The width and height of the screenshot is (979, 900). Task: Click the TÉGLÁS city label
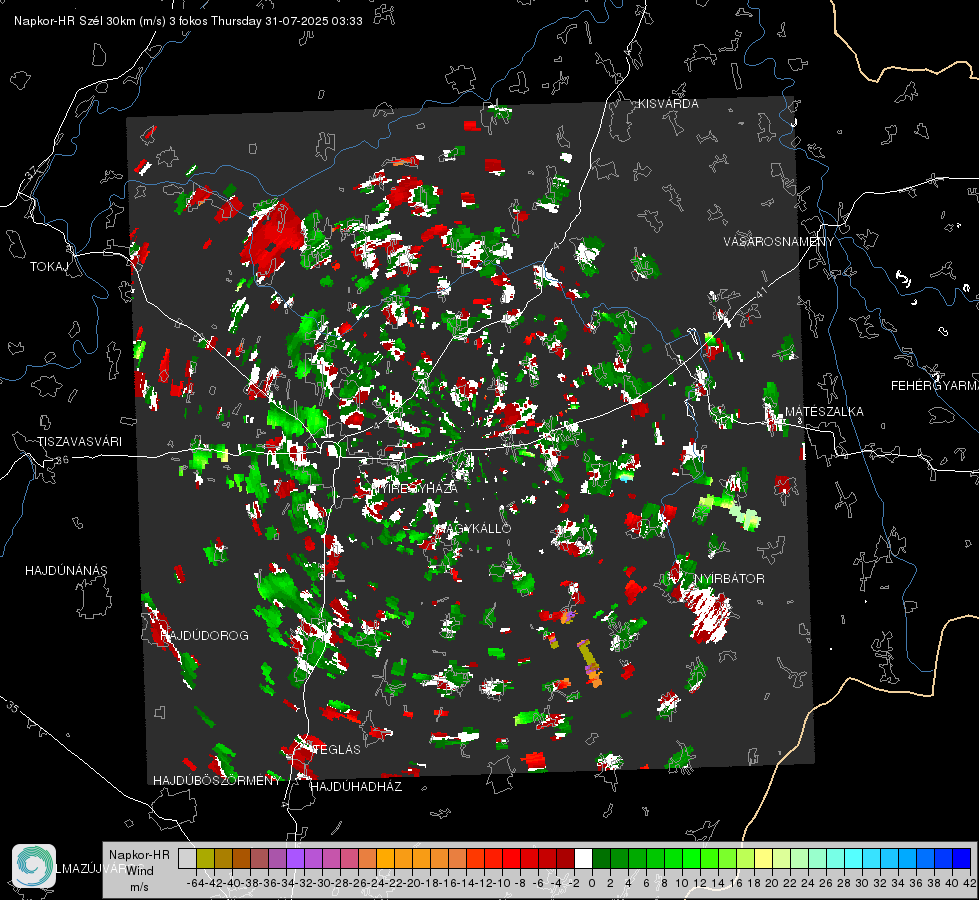[337, 750]
